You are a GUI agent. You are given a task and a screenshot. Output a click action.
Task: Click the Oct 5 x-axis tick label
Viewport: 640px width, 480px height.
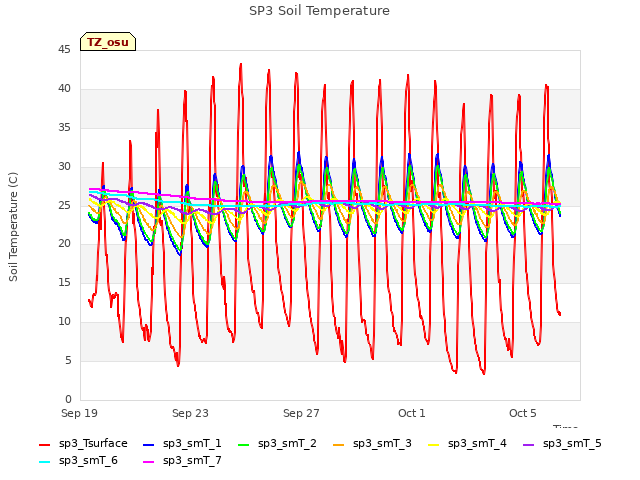(x=523, y=413)
